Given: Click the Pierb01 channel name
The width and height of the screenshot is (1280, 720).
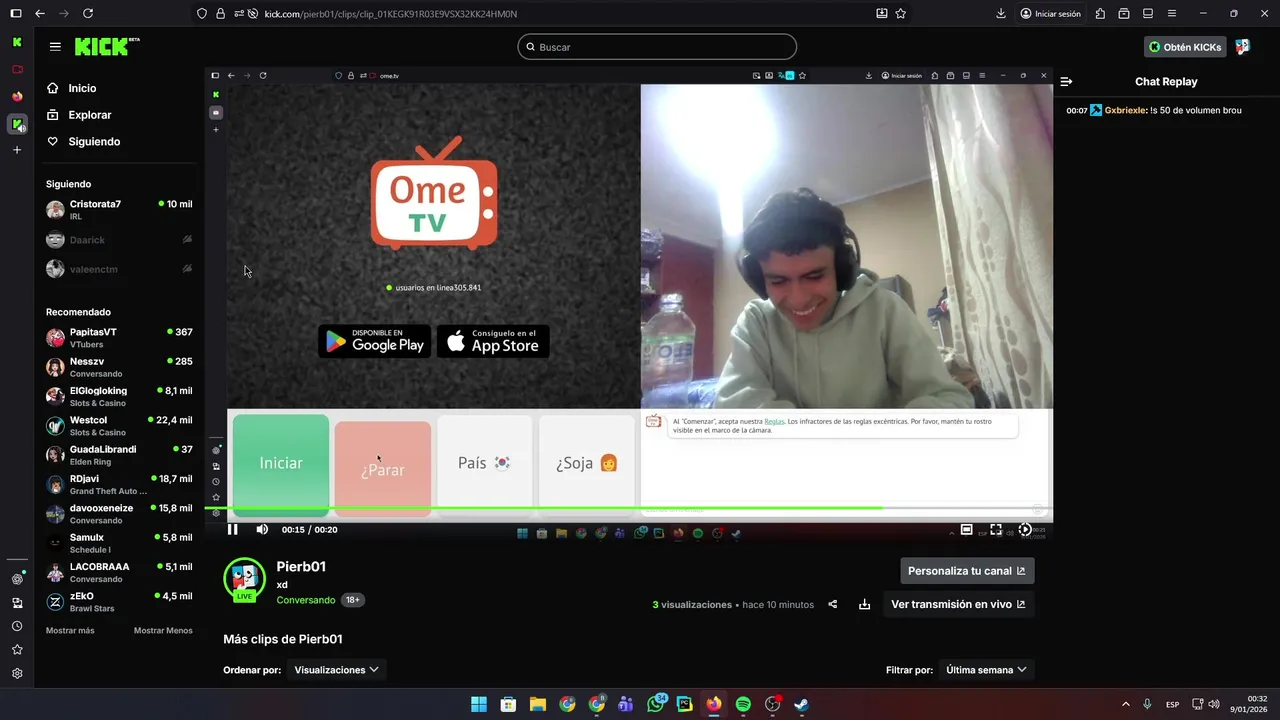Looking at the screenshot, I should pyautogui.click(x=301, y=567).
